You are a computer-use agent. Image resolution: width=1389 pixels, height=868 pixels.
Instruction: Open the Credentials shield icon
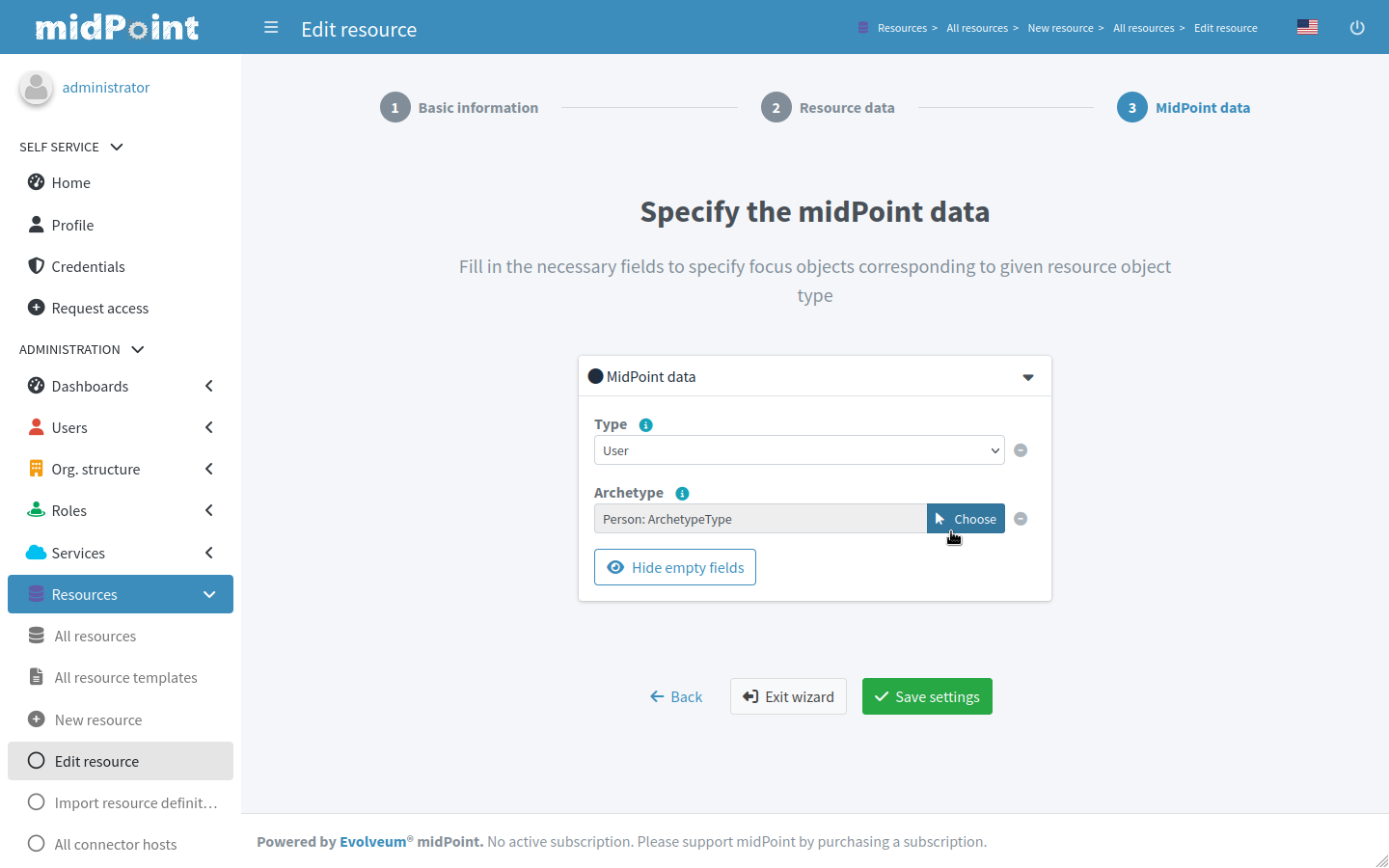36,266
